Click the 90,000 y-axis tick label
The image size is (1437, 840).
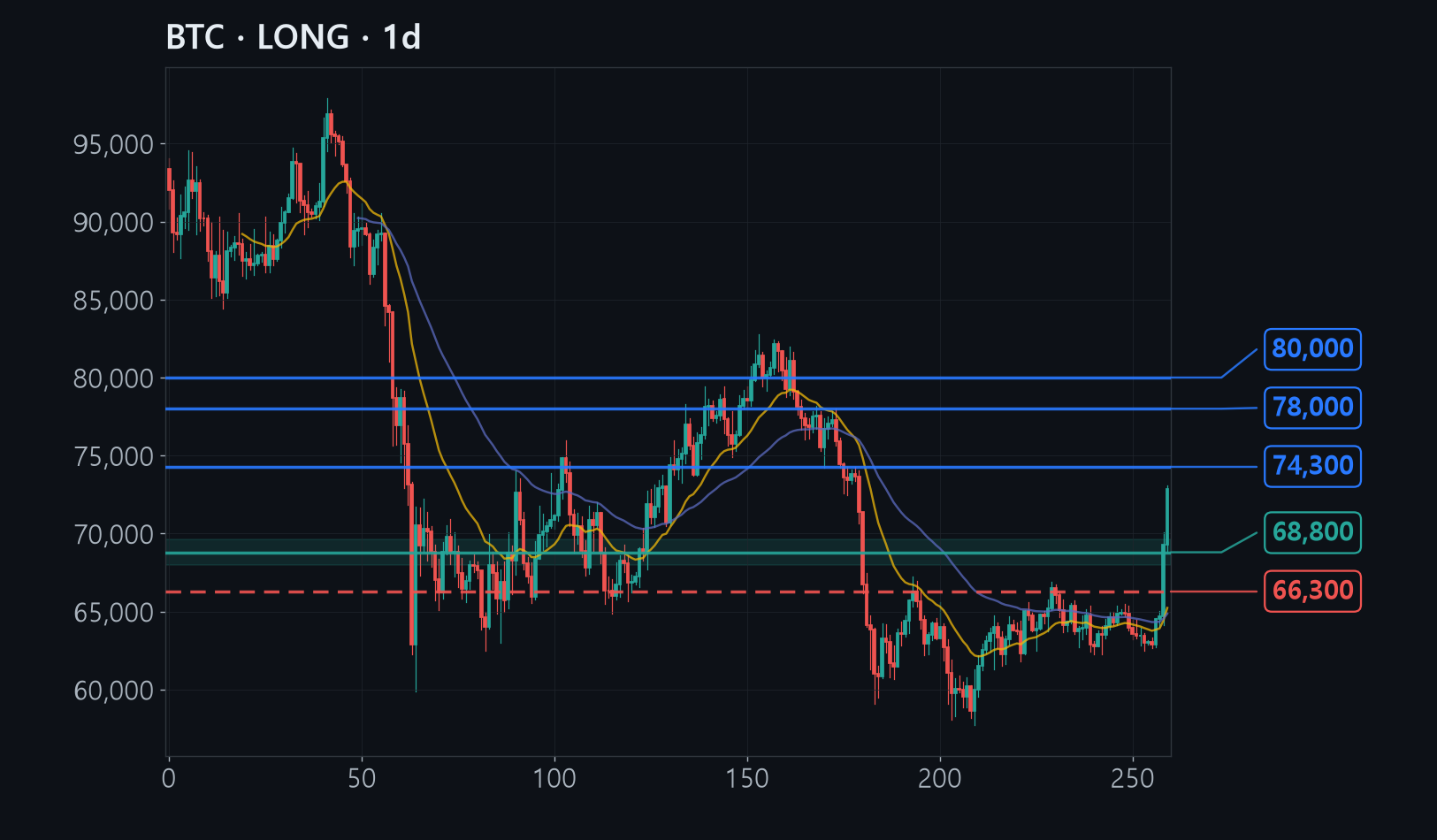point(113,222)
